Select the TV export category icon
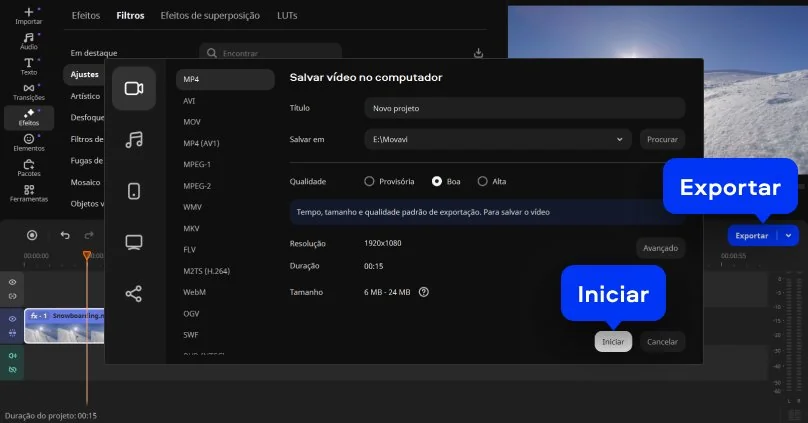Viewport: 808px width, 423px height. (134, 242)
